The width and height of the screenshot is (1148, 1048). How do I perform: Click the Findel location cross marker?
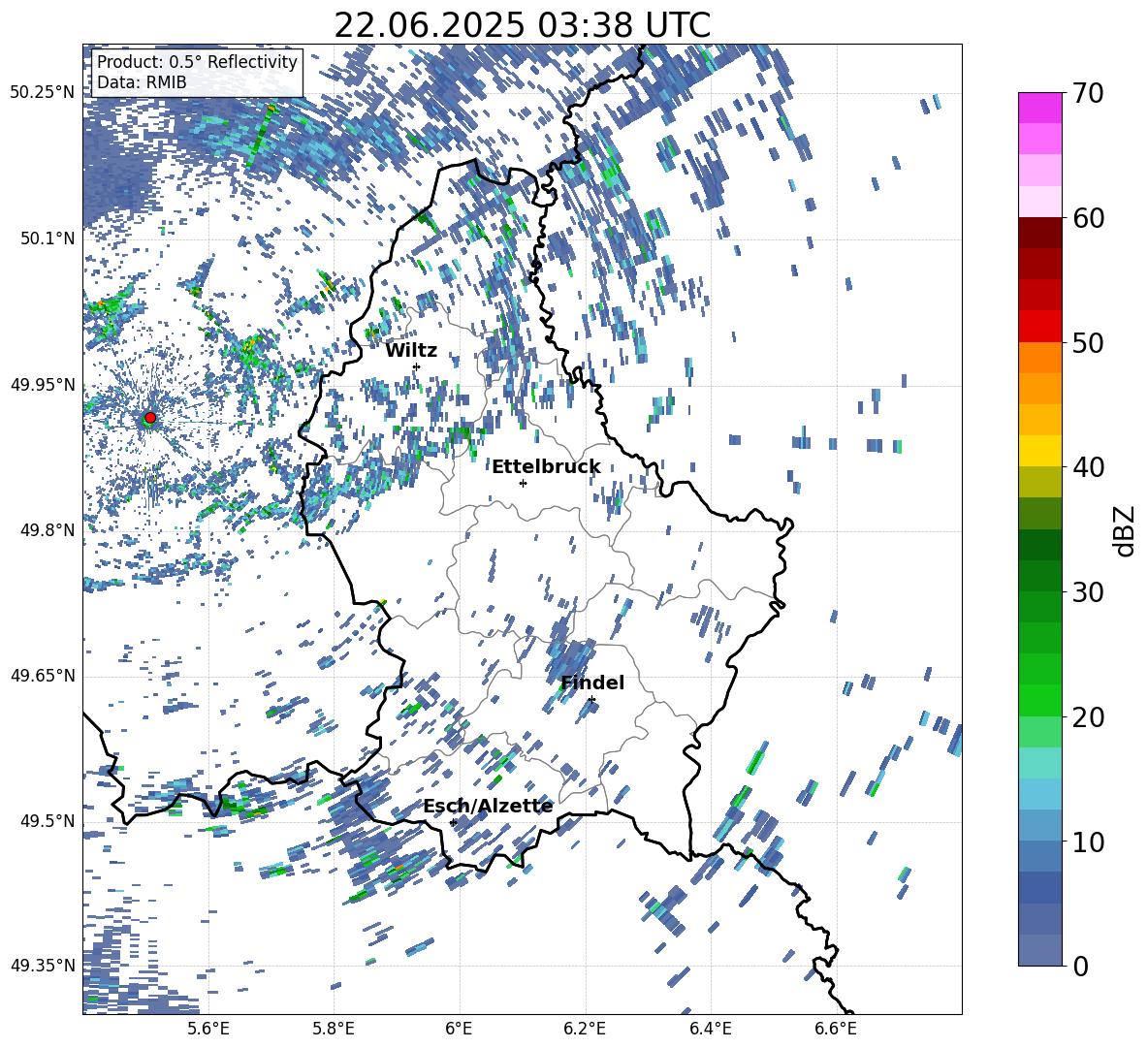(x=591, y=700)
